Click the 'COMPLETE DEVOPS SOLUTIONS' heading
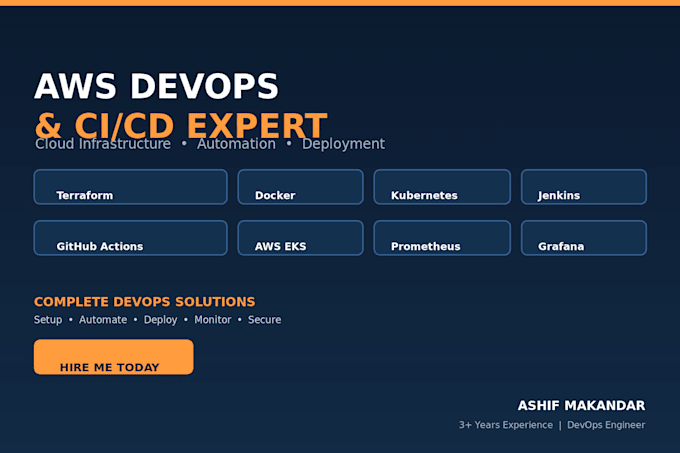The image size is (680, 453). [x=144, y=302]
